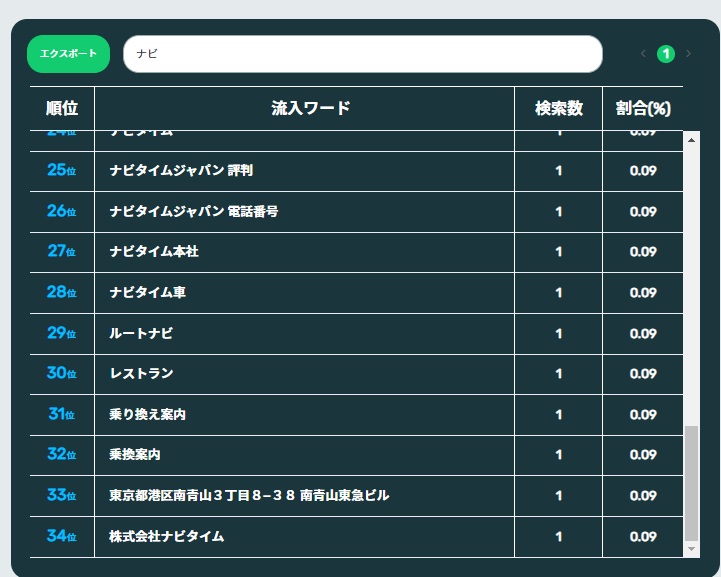Click the 検索数 column header
721x577 pixels.
pos(559,109)
